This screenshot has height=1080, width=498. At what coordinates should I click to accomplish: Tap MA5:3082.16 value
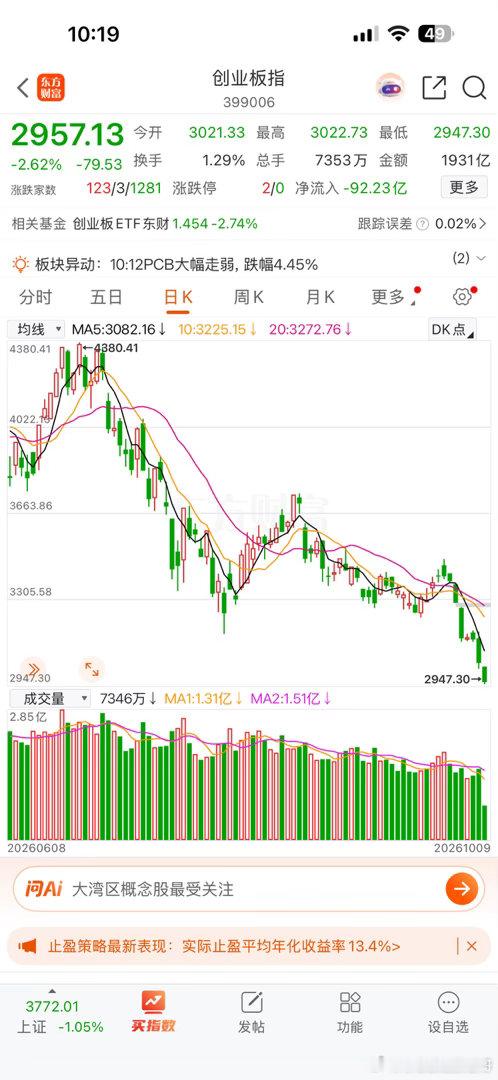pos(118,329)
